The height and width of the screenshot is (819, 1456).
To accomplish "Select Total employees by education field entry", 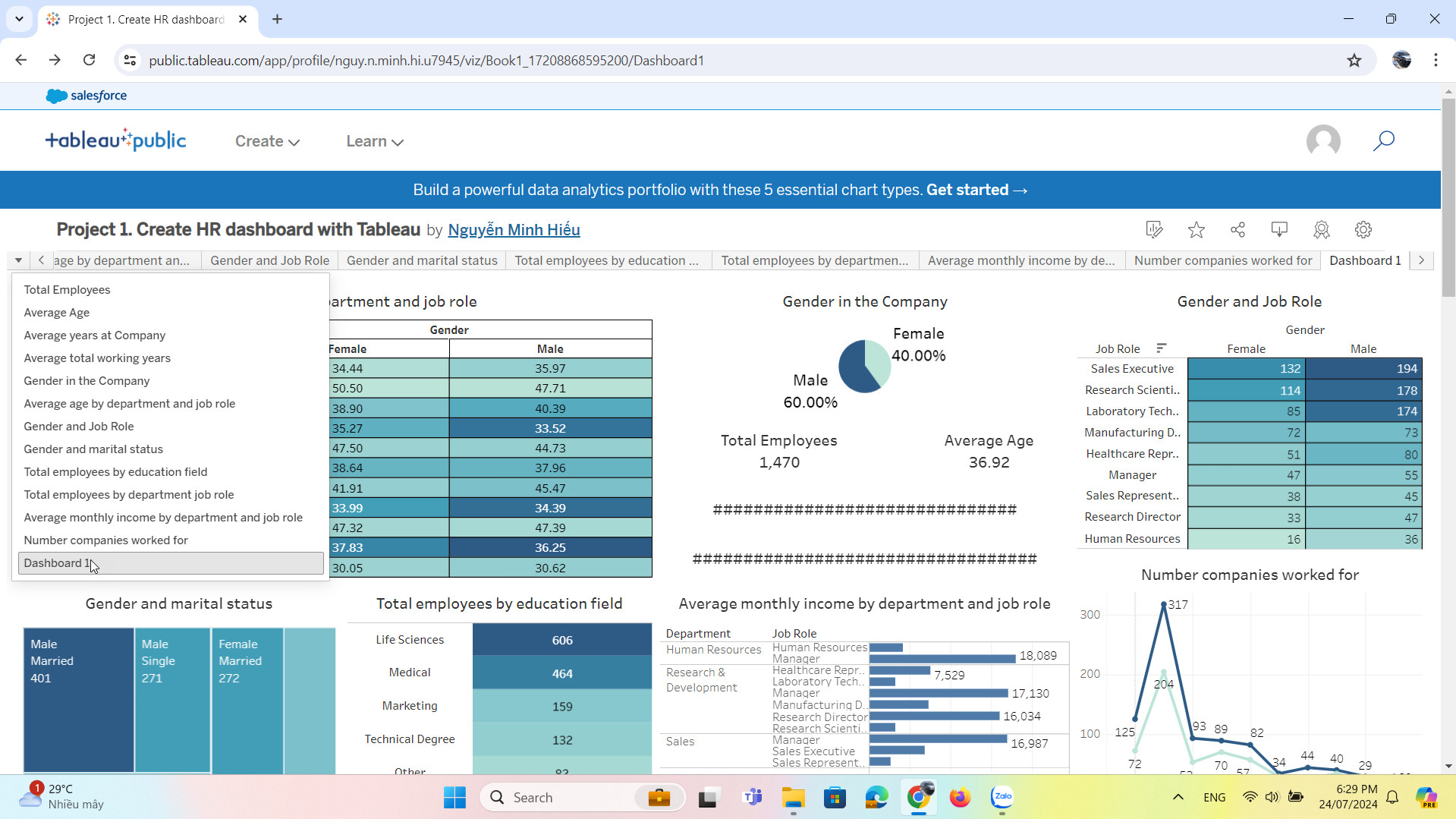I will (115, 471).
